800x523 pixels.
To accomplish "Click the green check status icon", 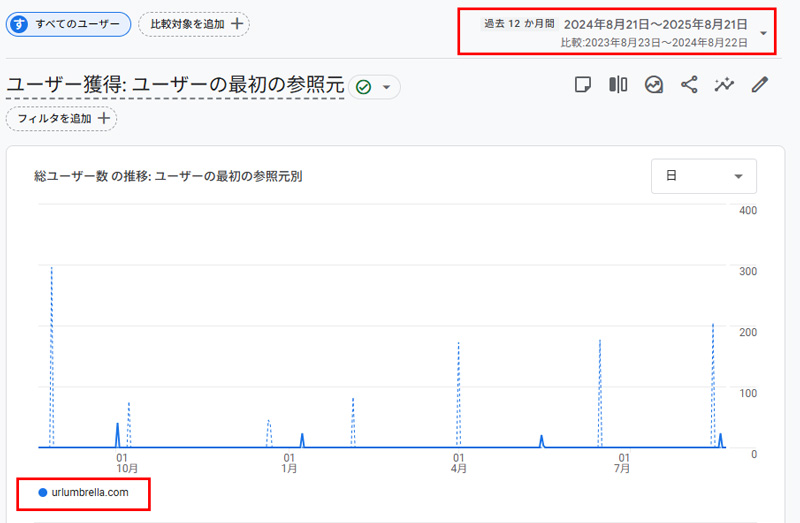I will click(x=364, y=87).
